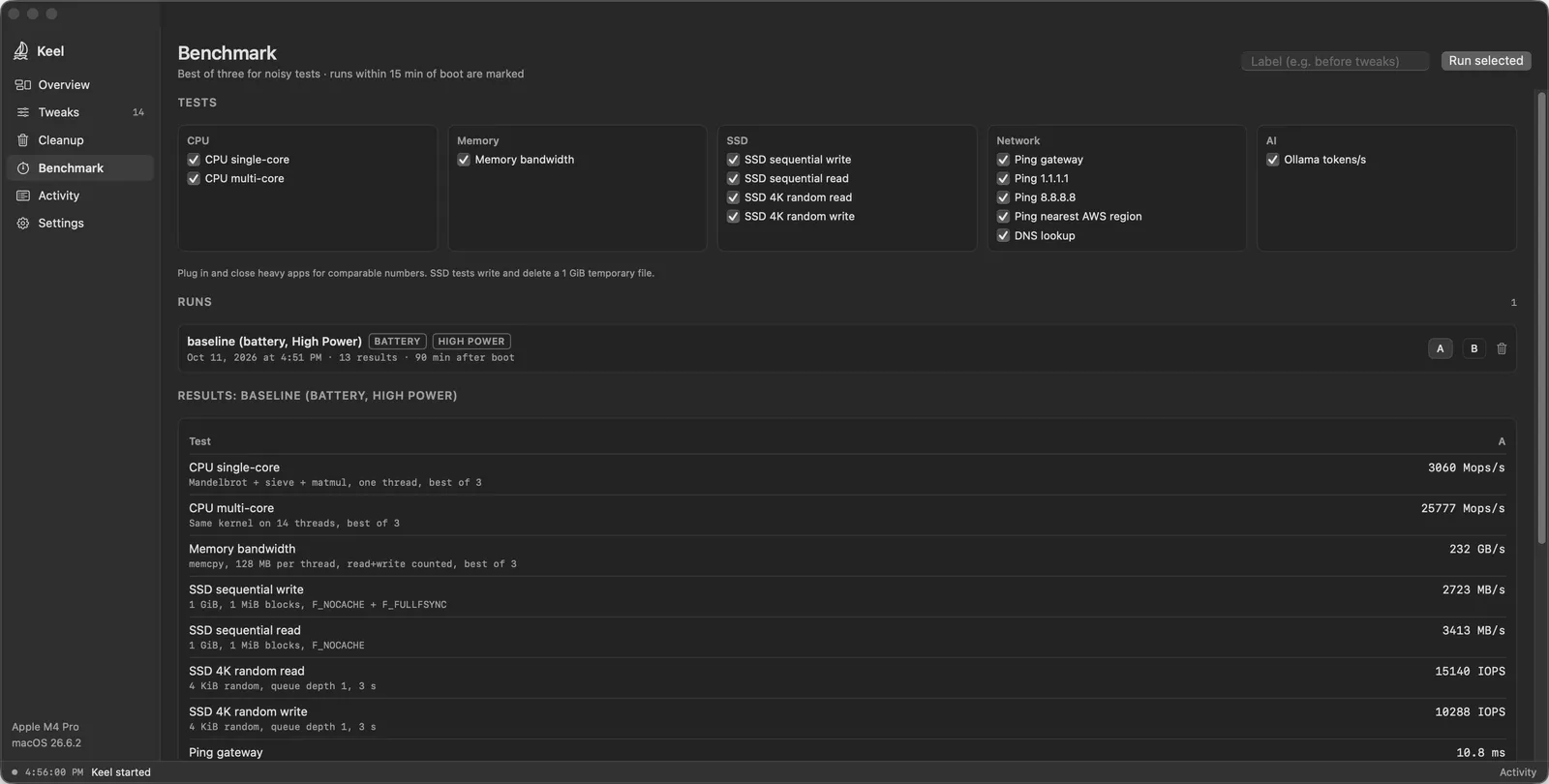This screenshot has height=784, width=1549.
Task: Uncheck Ping 8.8.8.8 test
Action: coord(1003,197)
